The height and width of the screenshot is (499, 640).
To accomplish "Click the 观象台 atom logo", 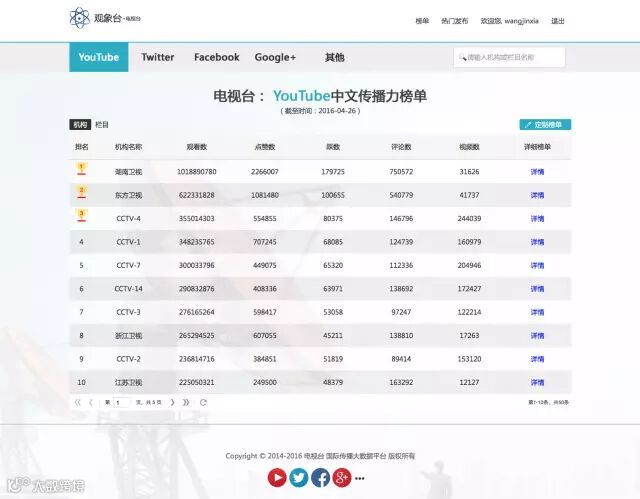I will (79, 18).
